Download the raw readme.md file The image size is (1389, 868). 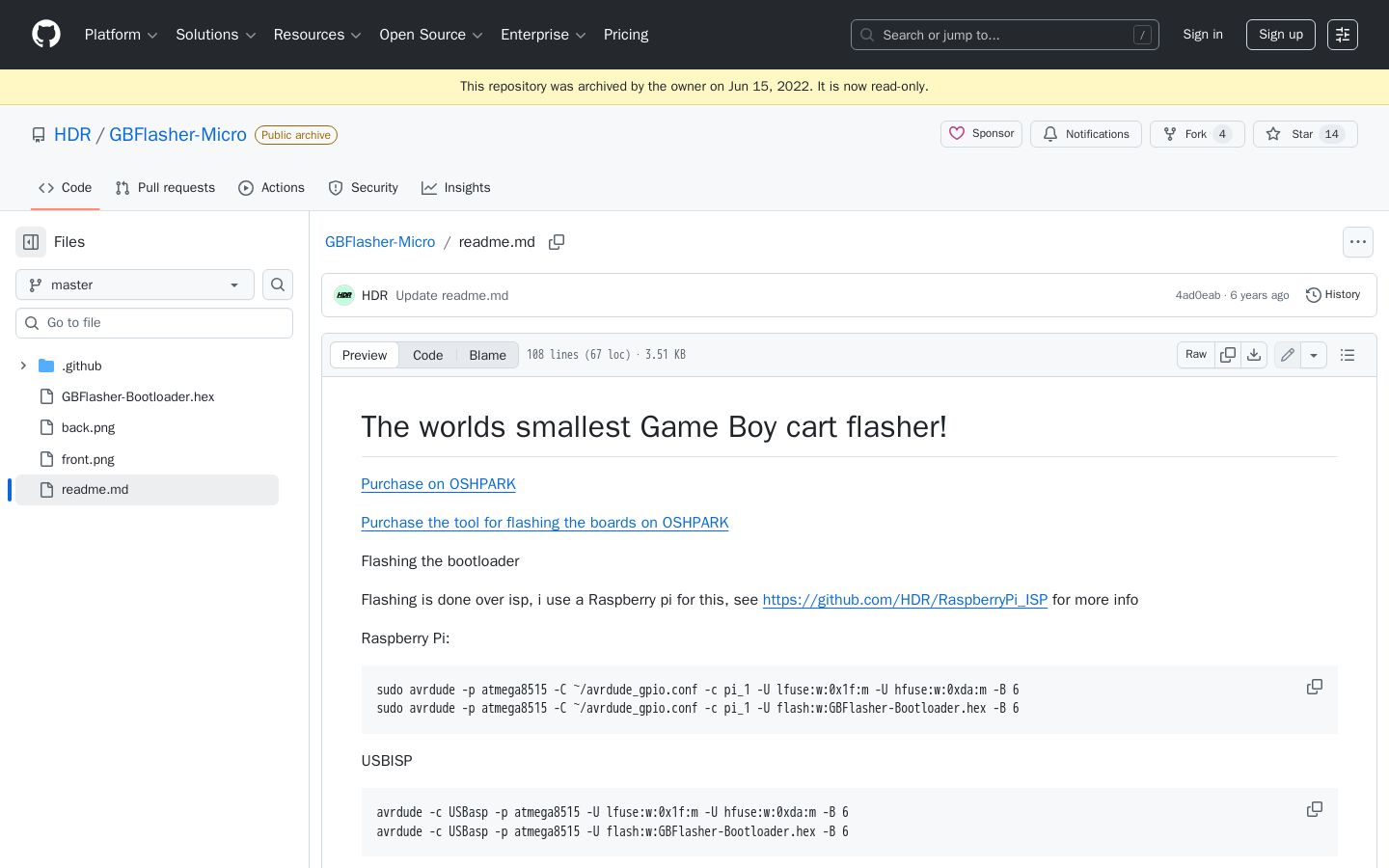pos(1254,355)
